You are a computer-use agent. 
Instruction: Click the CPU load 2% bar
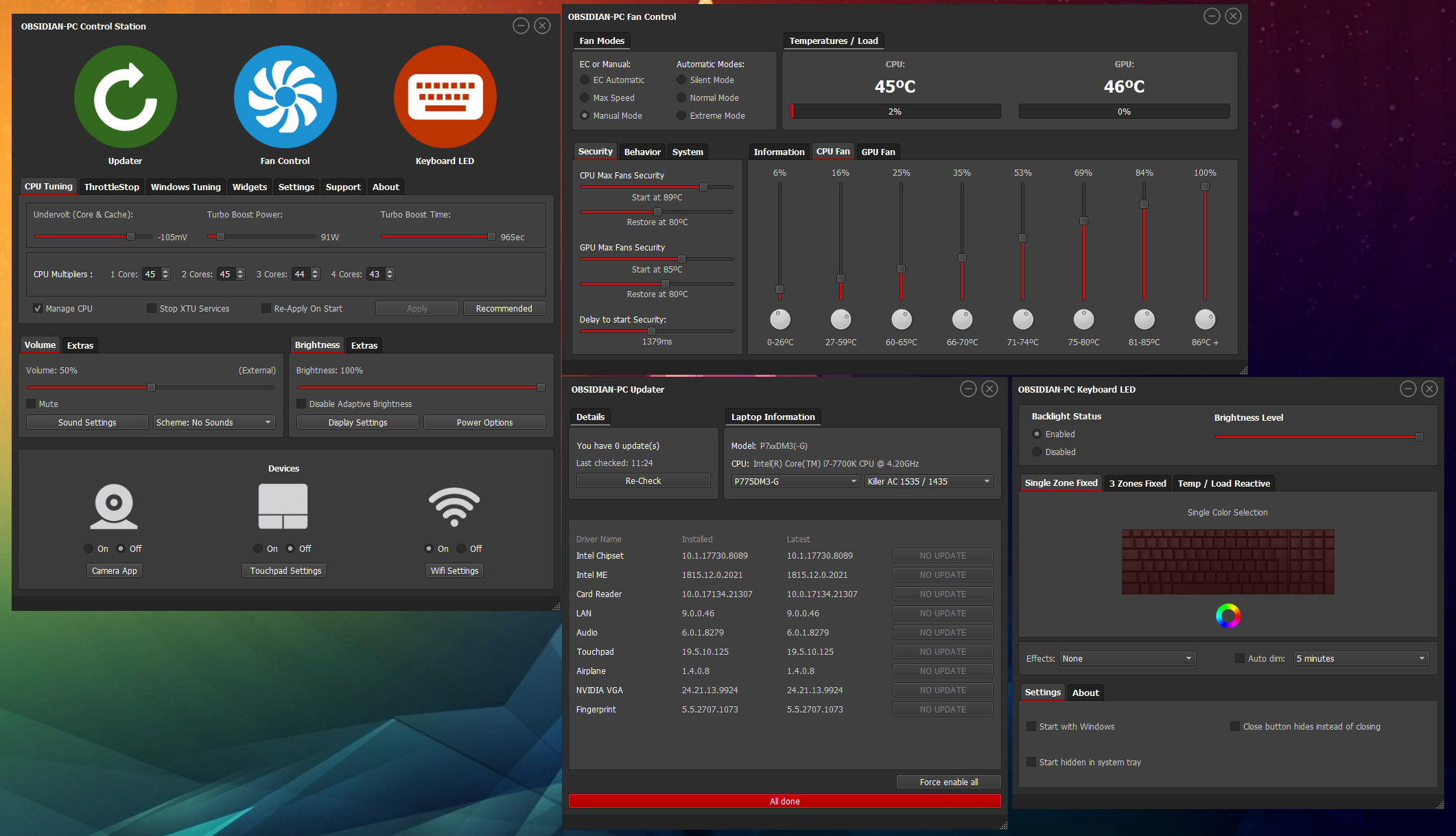pyautogui.click(x=895, y=111)
